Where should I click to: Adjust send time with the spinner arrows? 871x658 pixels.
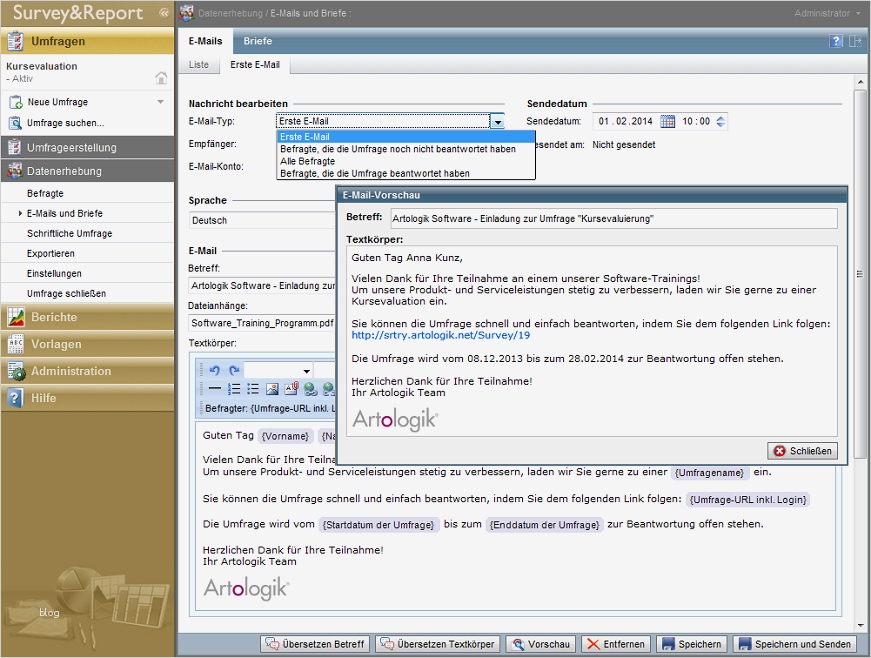pos(721,121)
